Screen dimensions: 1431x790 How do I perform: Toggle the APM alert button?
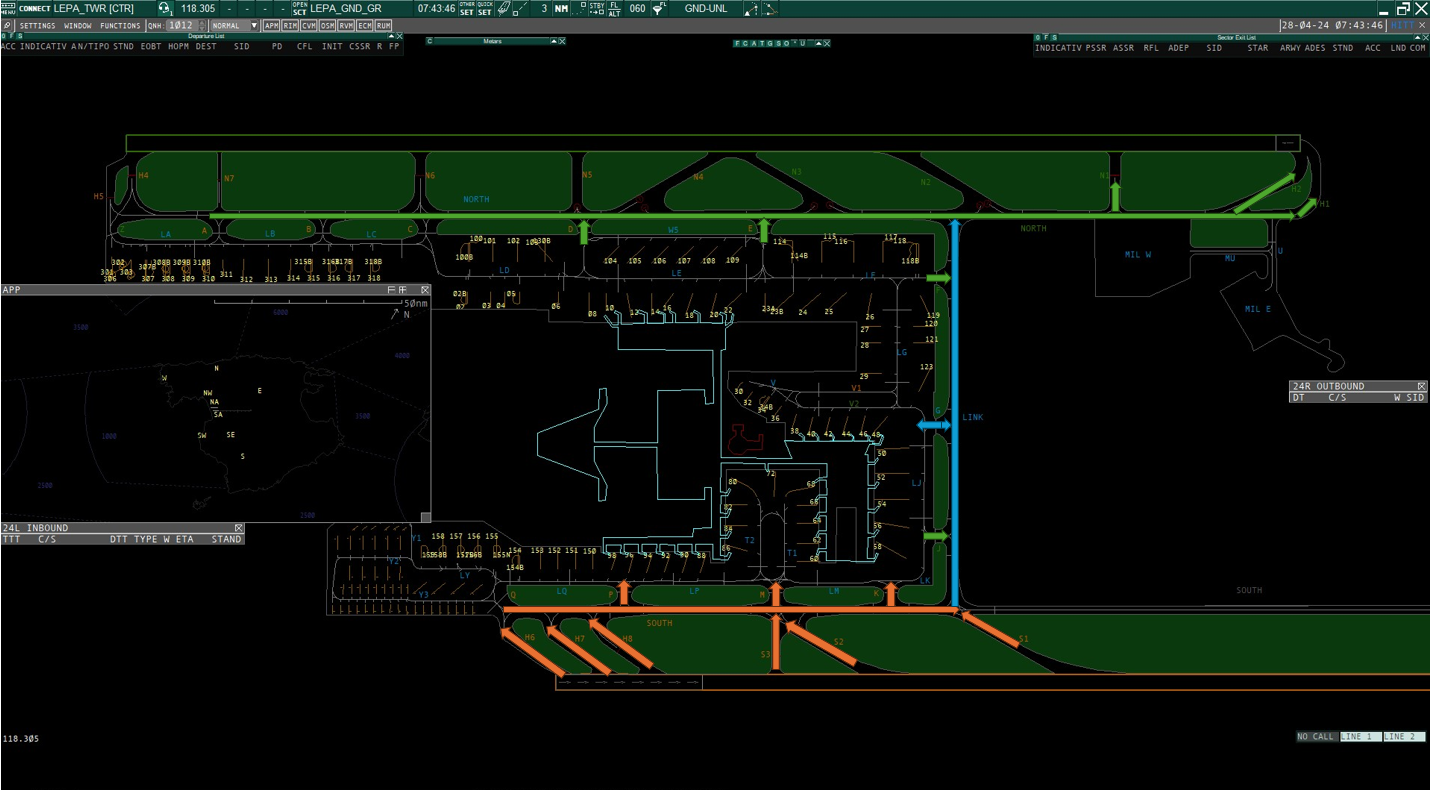point(271,25)
